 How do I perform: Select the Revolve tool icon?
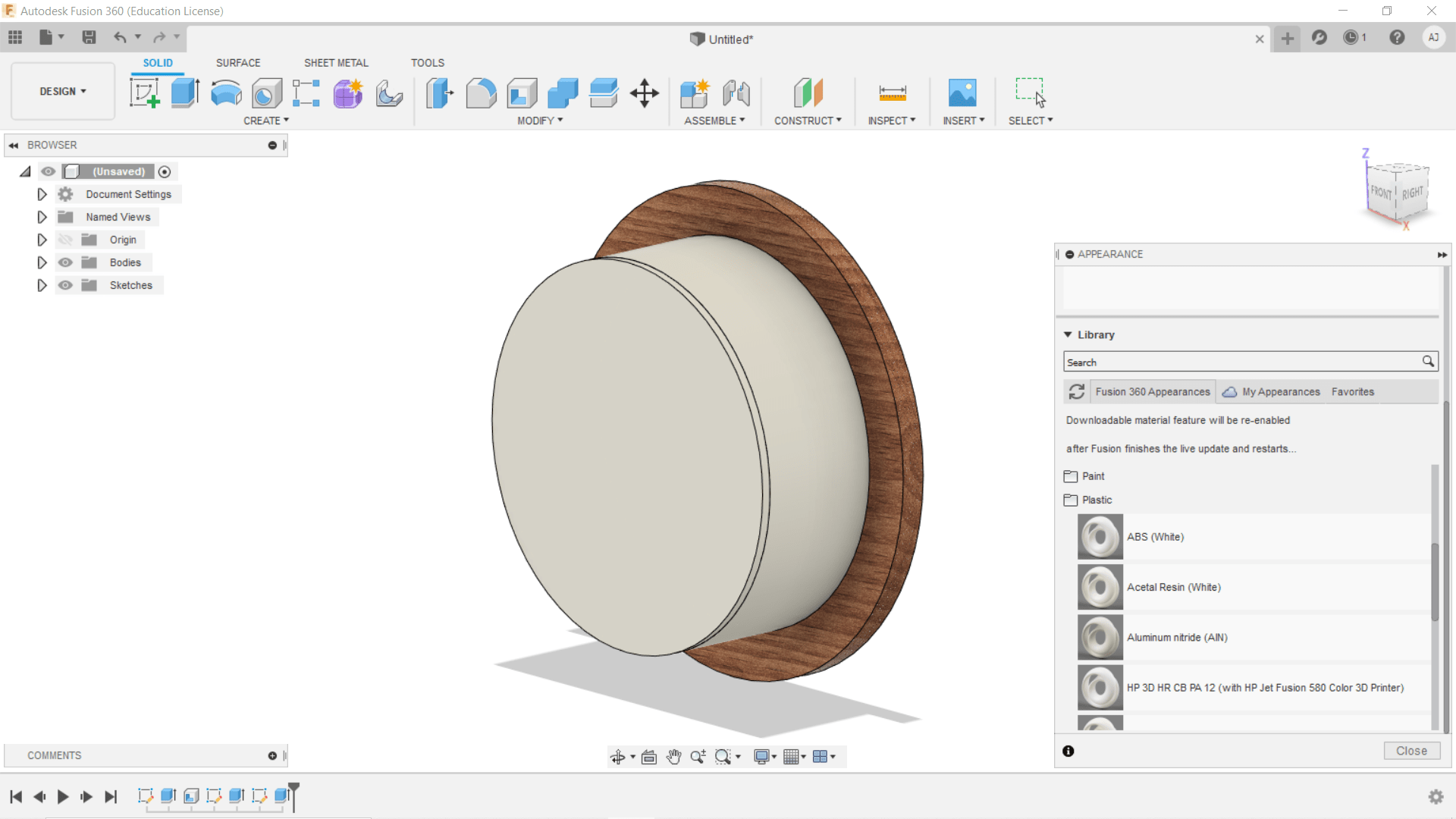(226, 93)
